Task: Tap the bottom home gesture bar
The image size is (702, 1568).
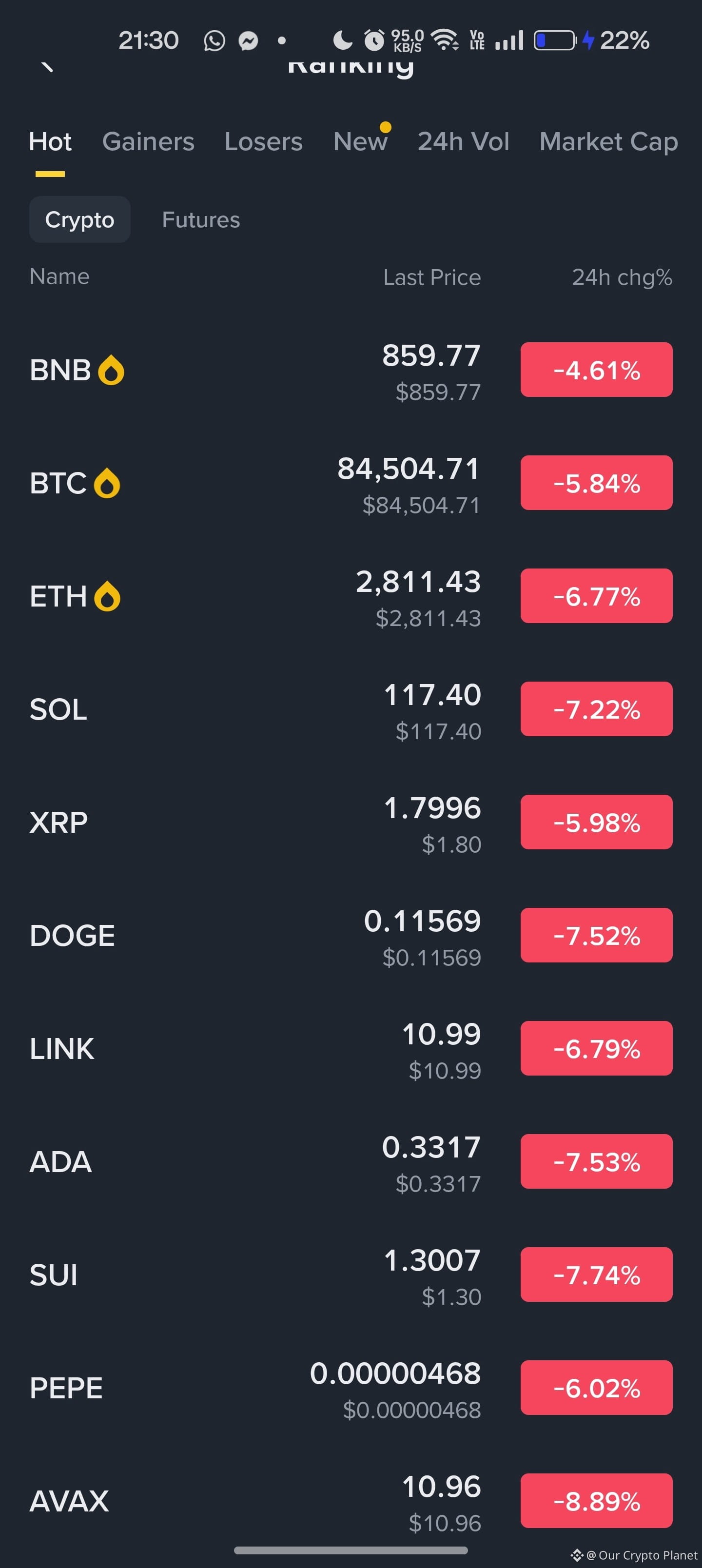Action: (x=351, y=1550)
